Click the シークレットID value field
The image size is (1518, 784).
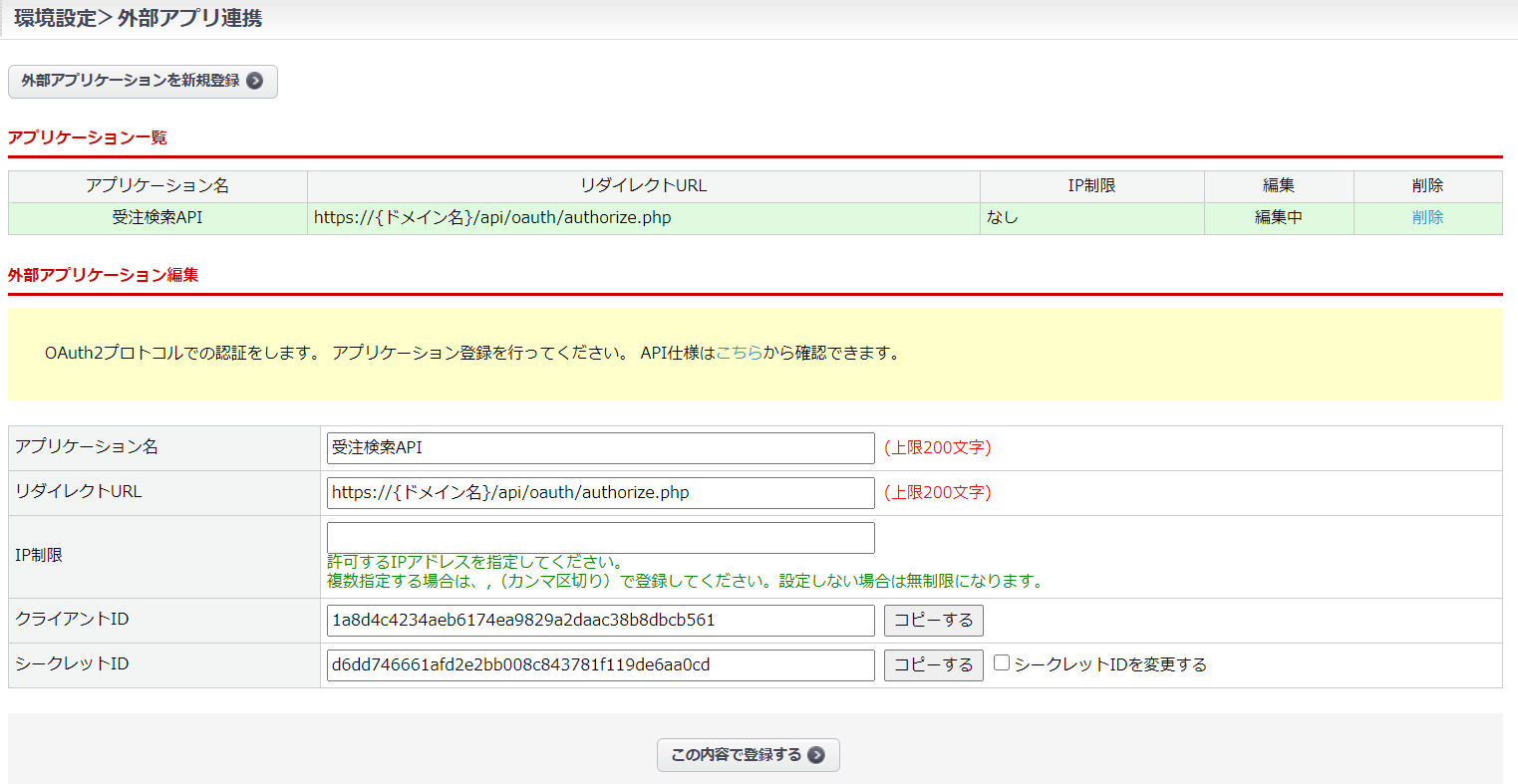pos(600,664)
